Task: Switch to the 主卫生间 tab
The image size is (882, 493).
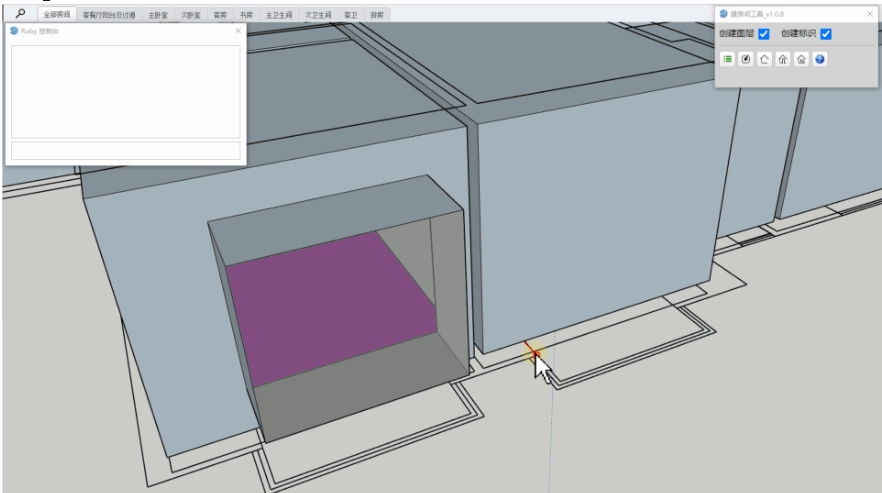Action: click(278, 16)
